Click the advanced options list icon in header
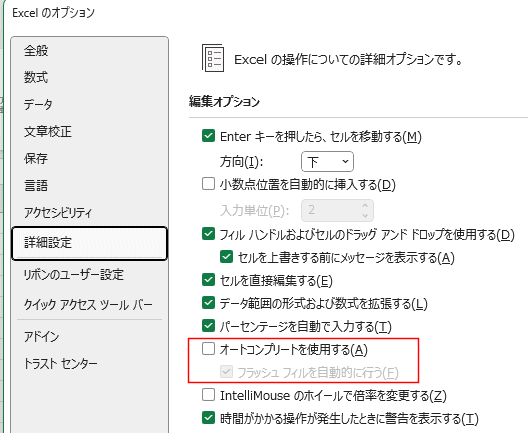Screen dimensions: 528x433 [213, 58]
